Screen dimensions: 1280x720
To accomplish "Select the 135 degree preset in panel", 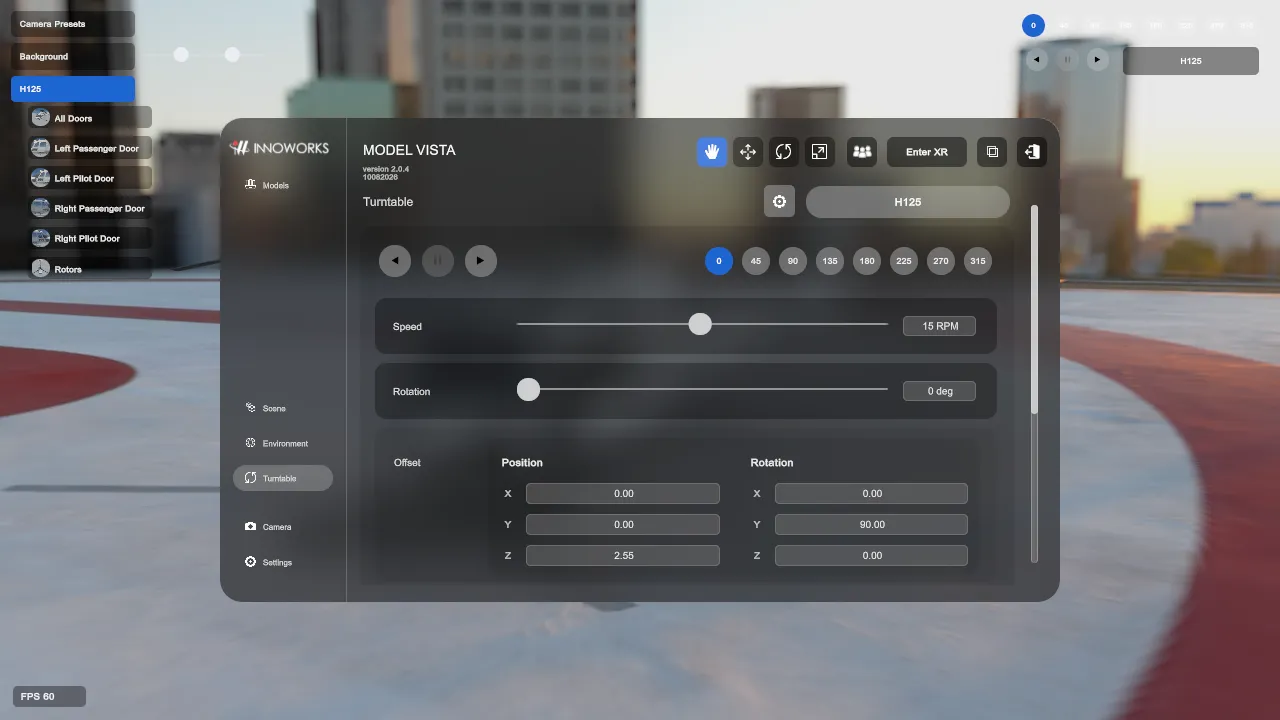I will coord(830,261).
